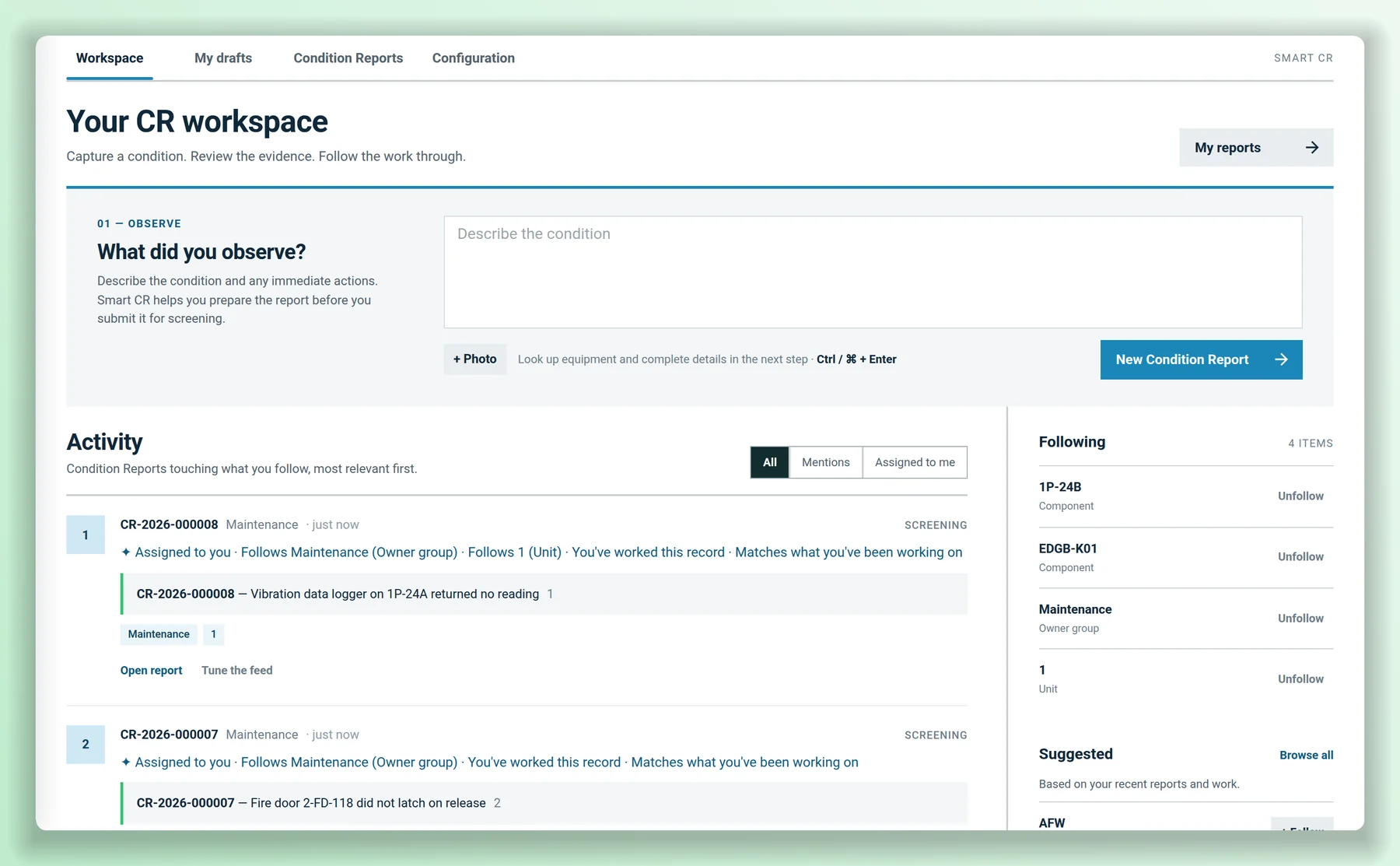Filter activity by Mentions

826,462
